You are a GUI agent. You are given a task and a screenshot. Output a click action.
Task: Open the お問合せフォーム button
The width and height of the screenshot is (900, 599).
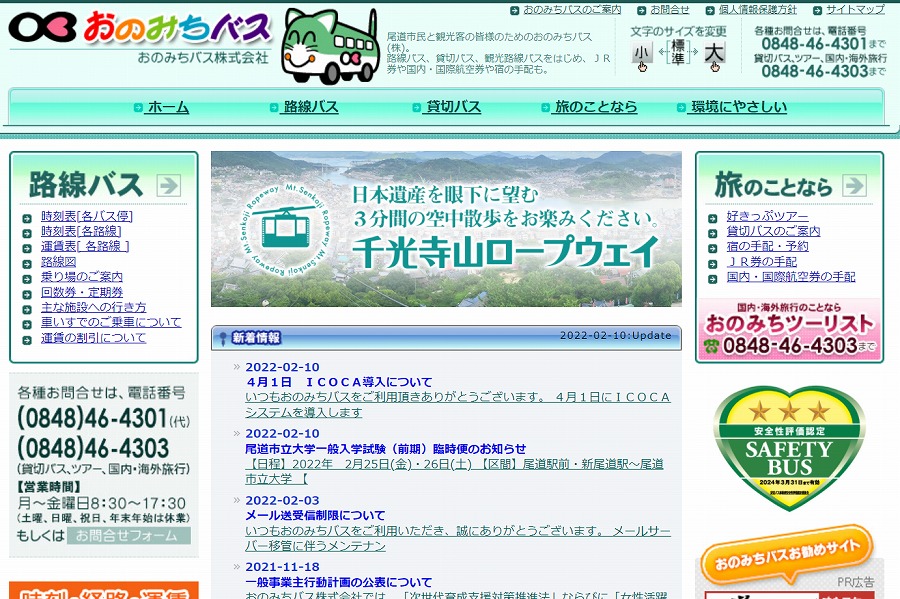(129, 536)
